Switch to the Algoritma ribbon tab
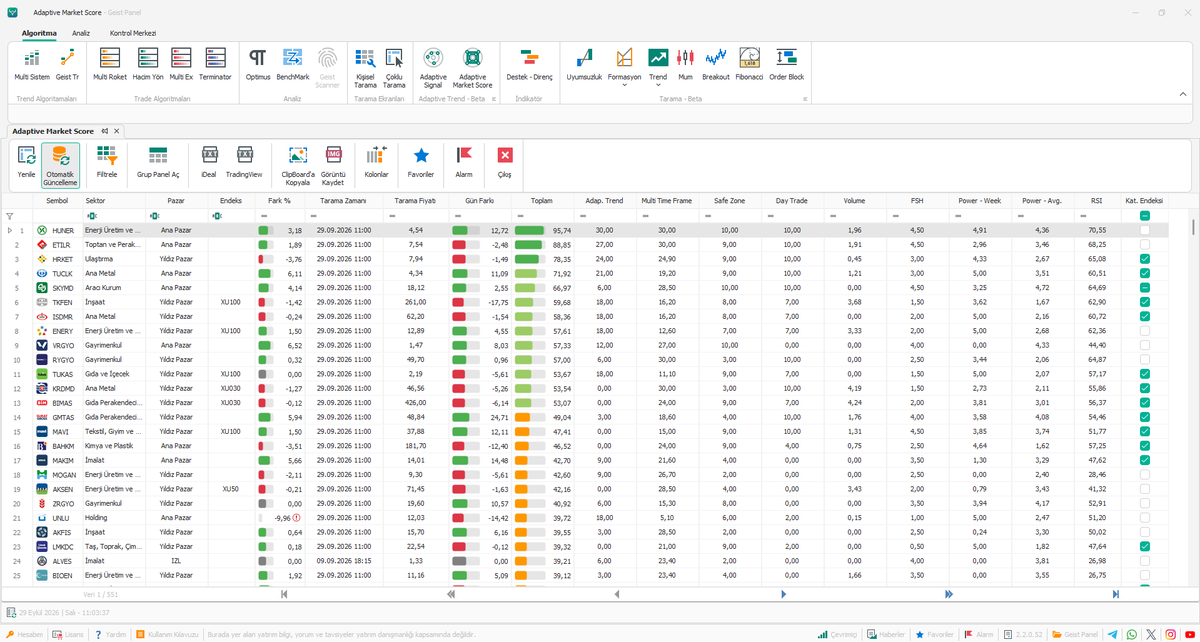 pyautogui.click(x=39, y=33)
